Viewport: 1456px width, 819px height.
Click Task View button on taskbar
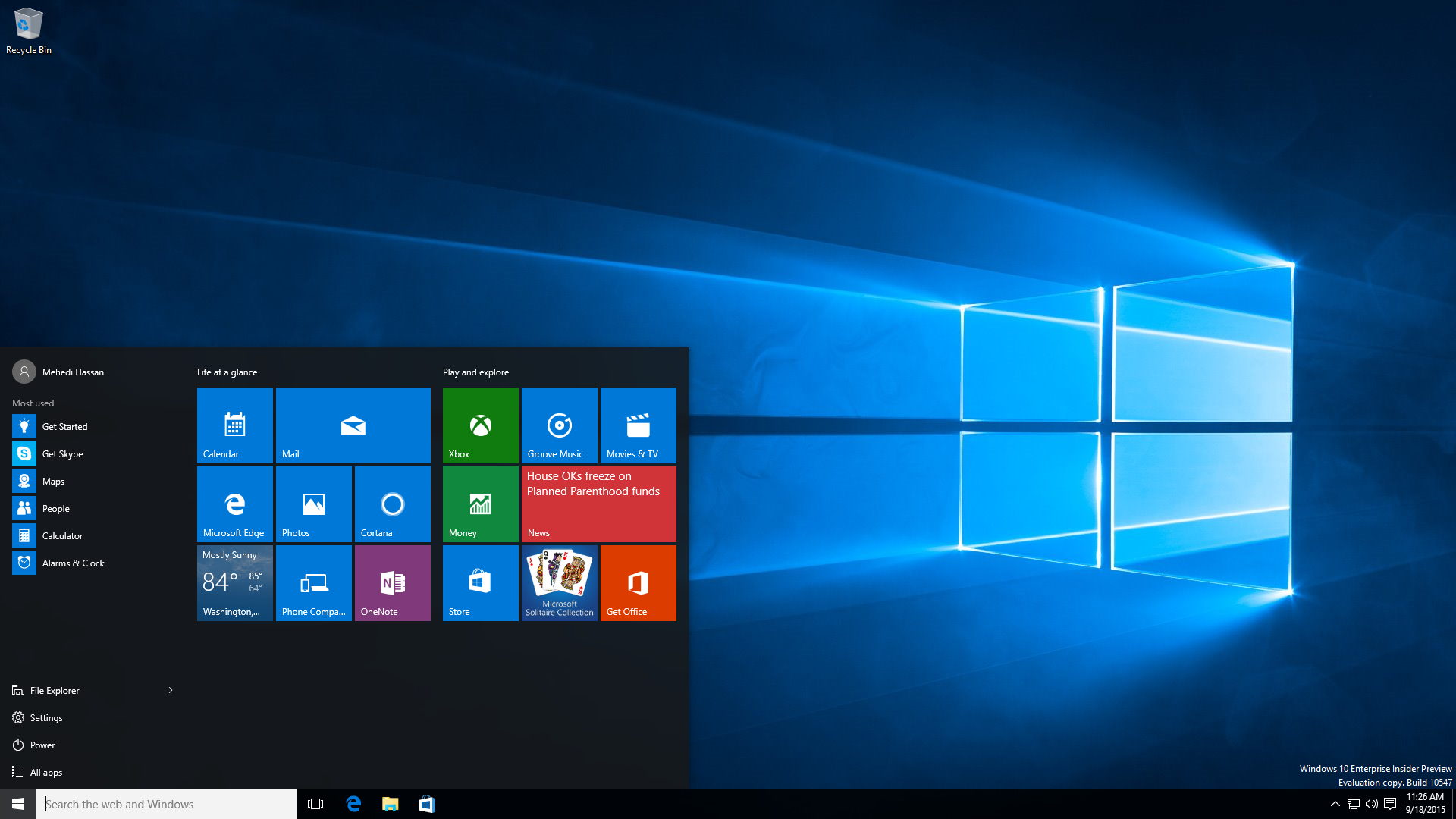[x=316, y=804]
